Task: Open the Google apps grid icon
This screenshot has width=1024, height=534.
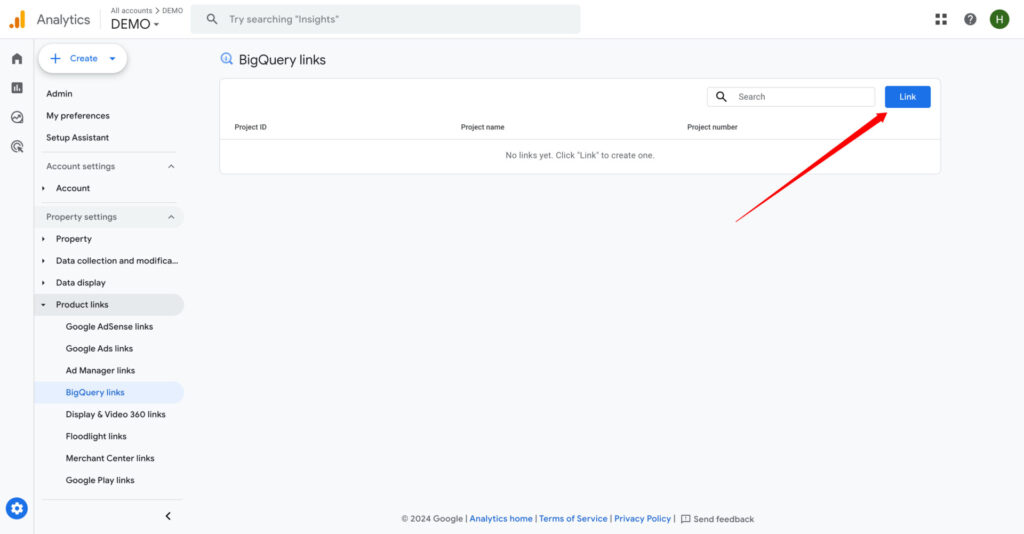Action: [x=941, y=19]
